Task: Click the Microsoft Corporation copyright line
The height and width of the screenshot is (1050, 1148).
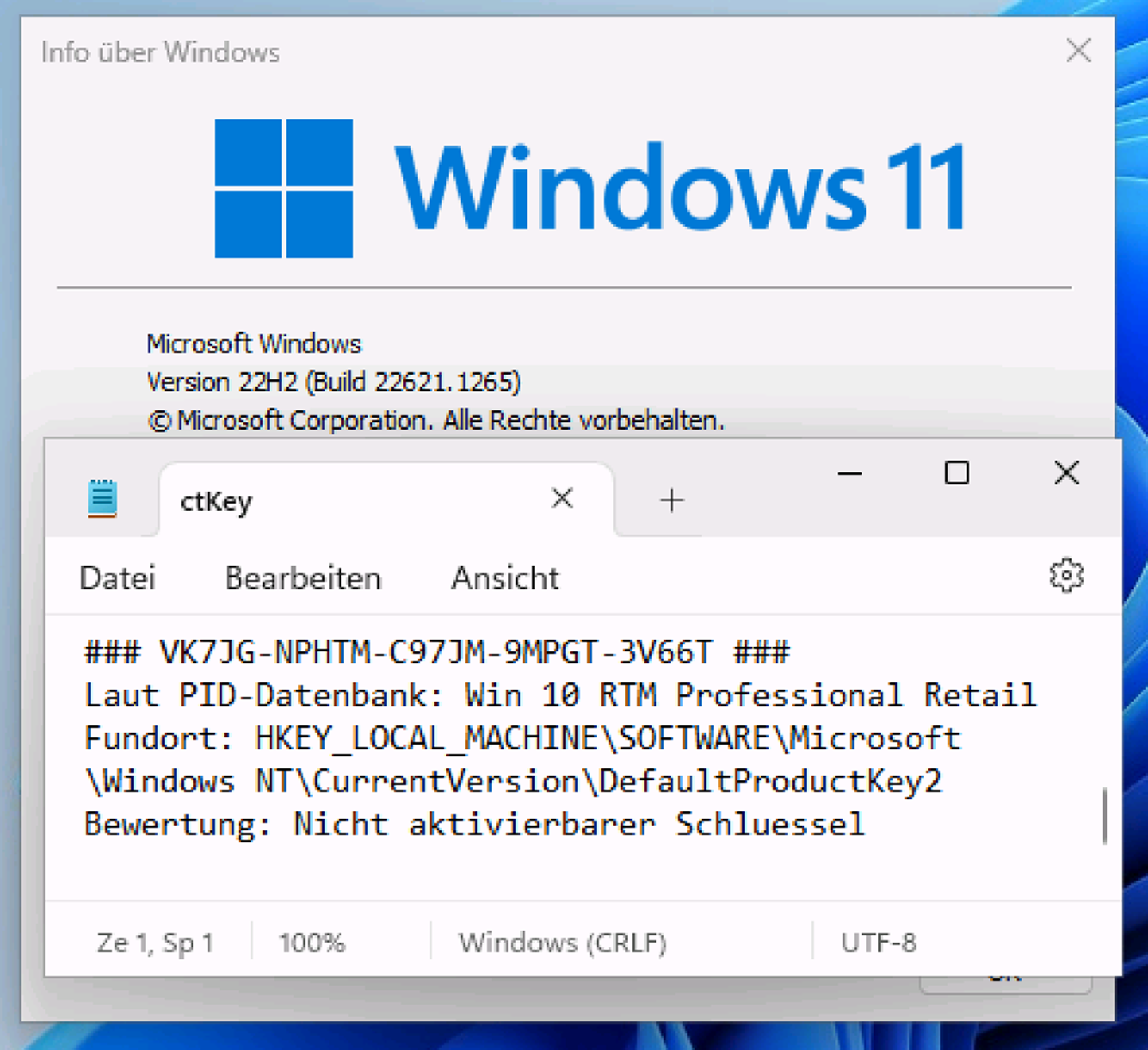Action: click(436, 420)
